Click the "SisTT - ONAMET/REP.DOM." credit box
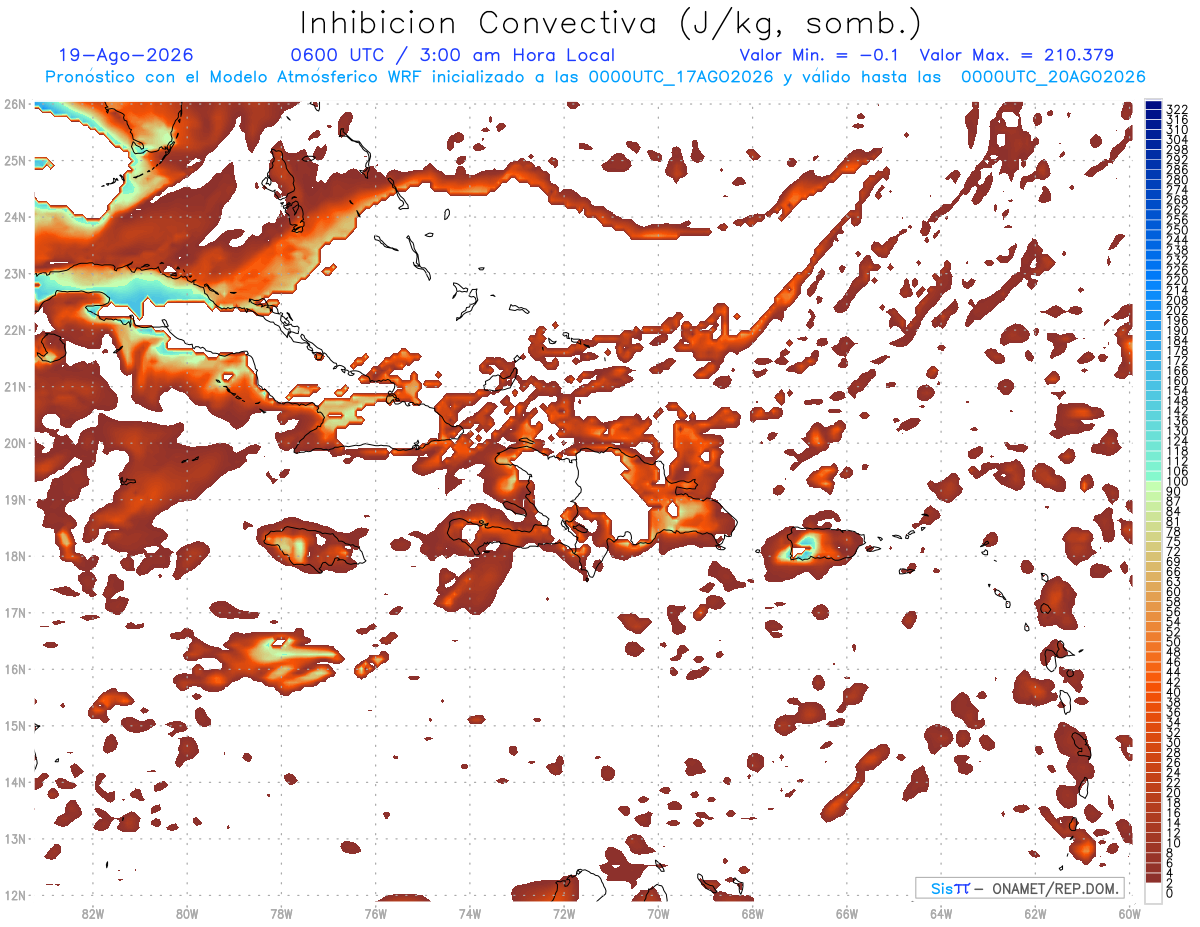Viewport: 1200px width, 927px height. click(x=1020, y=888)
